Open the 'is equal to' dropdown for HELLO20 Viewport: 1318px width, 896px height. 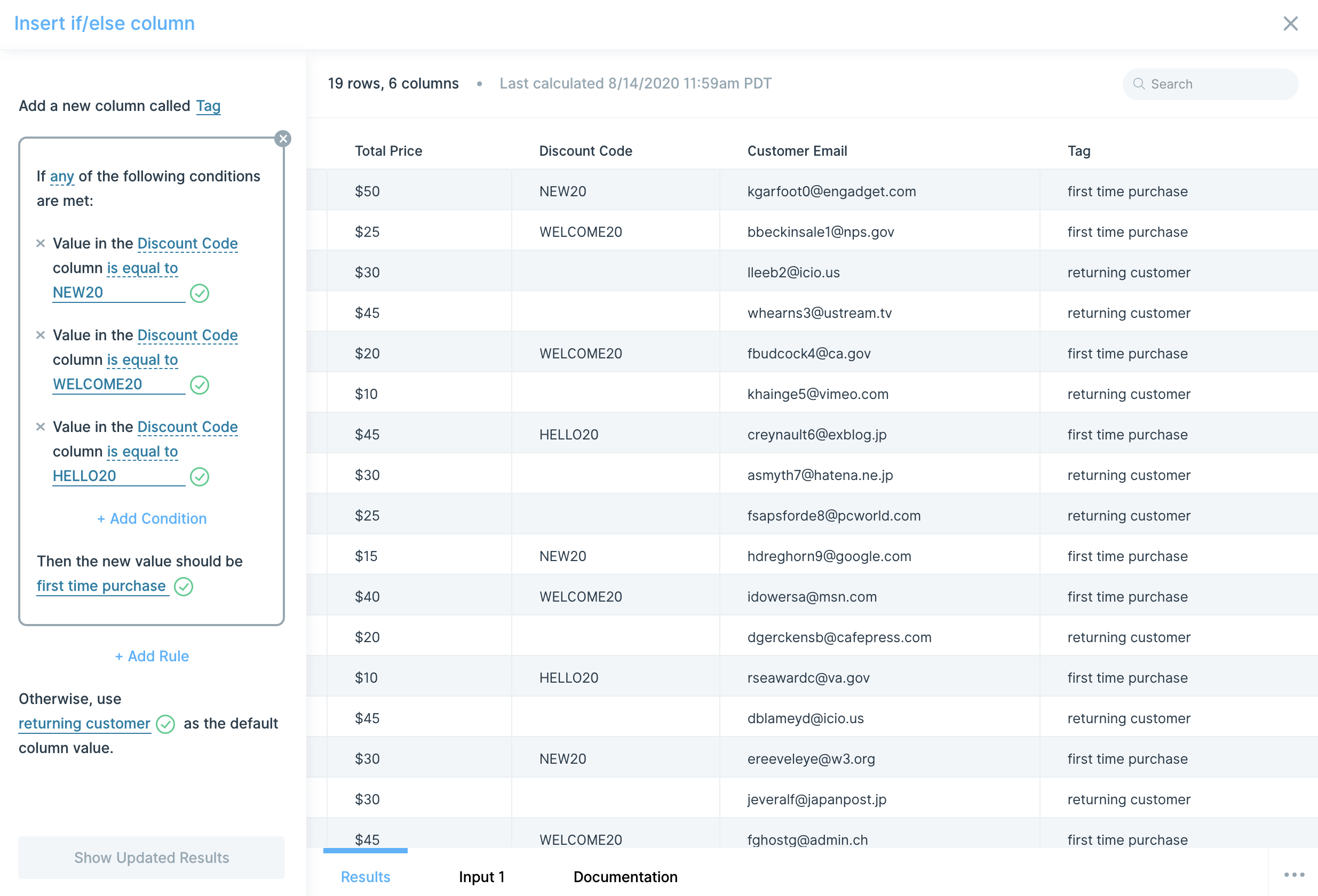142,452
